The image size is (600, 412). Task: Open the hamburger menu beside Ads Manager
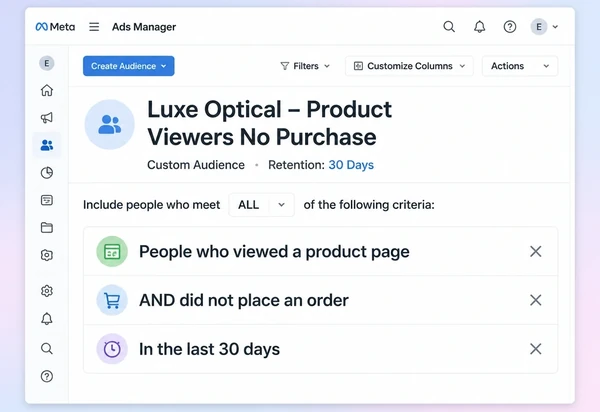coord(94,27)
